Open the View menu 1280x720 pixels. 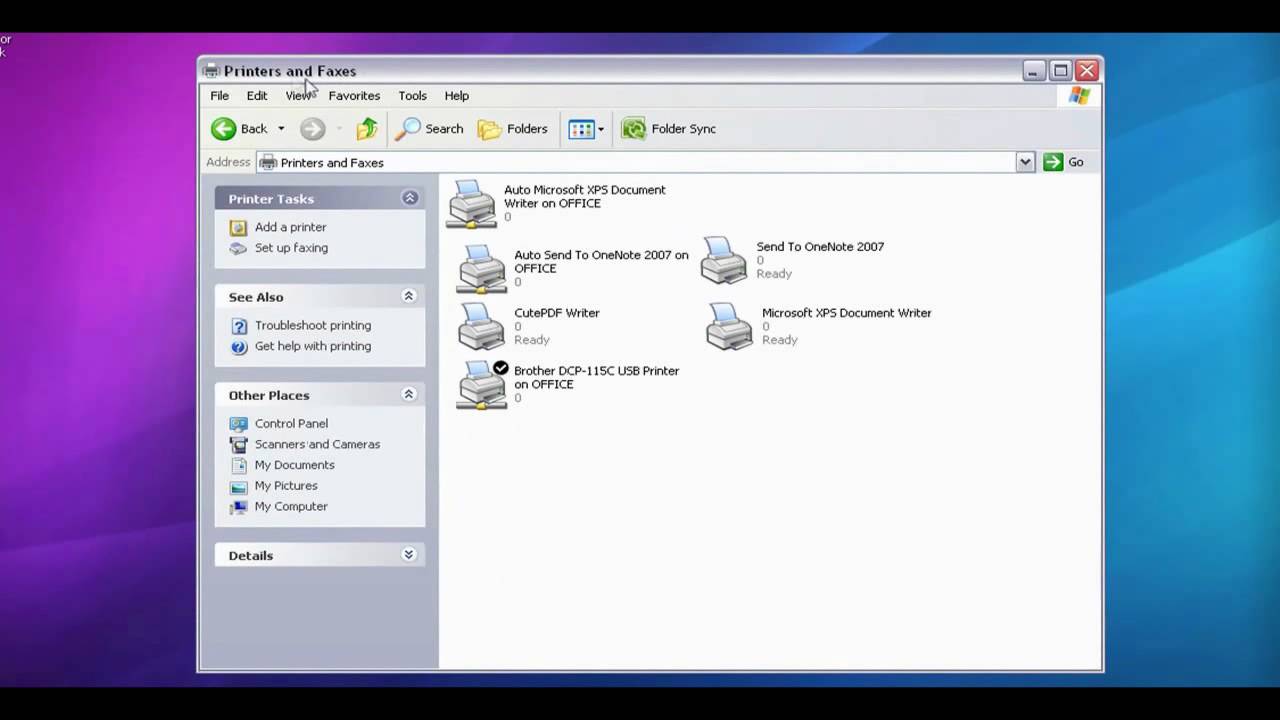pyautogui.click(x=298, y=96)
